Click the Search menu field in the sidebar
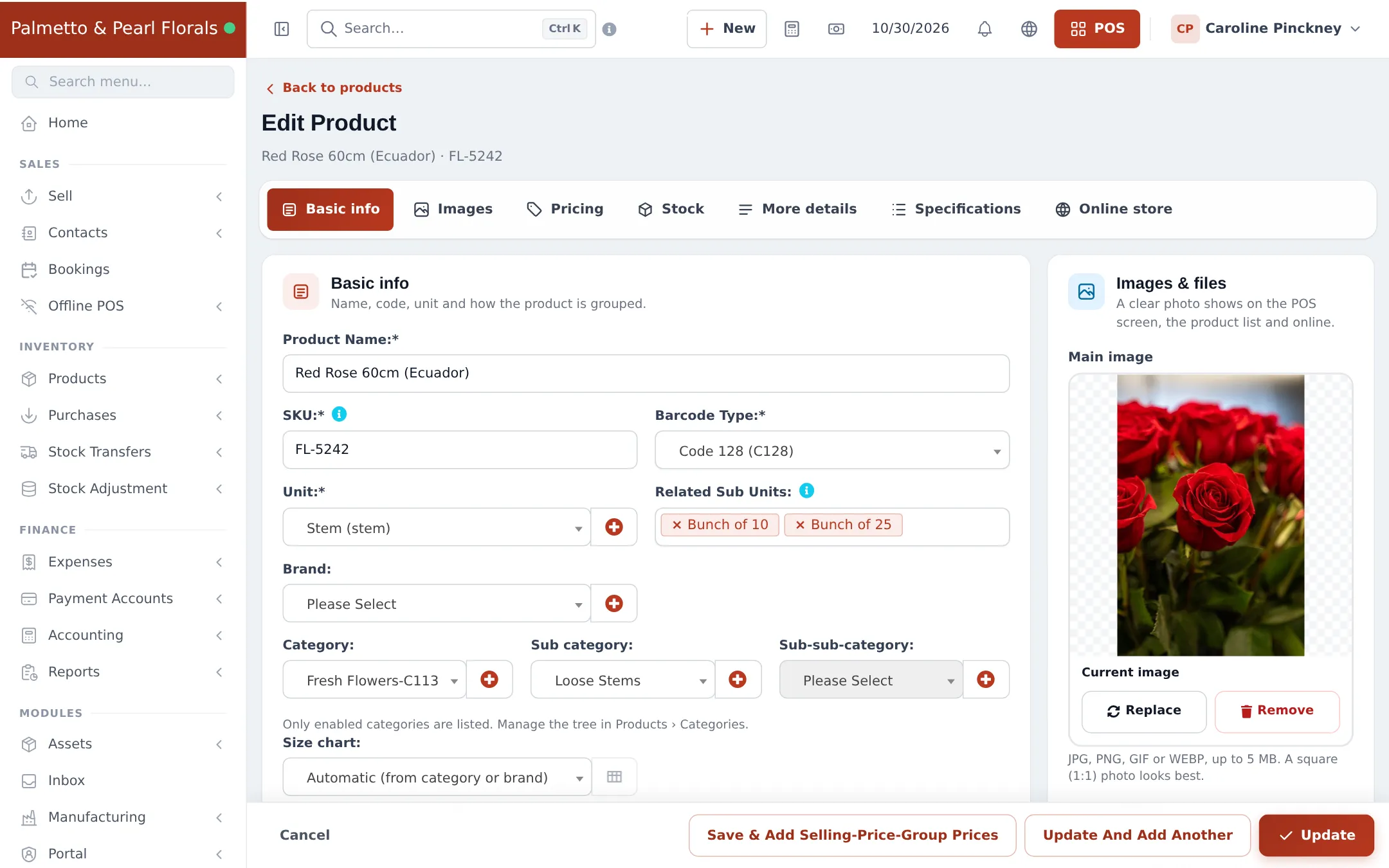This screenshot has height=868, width=1389. click(123, 82)
